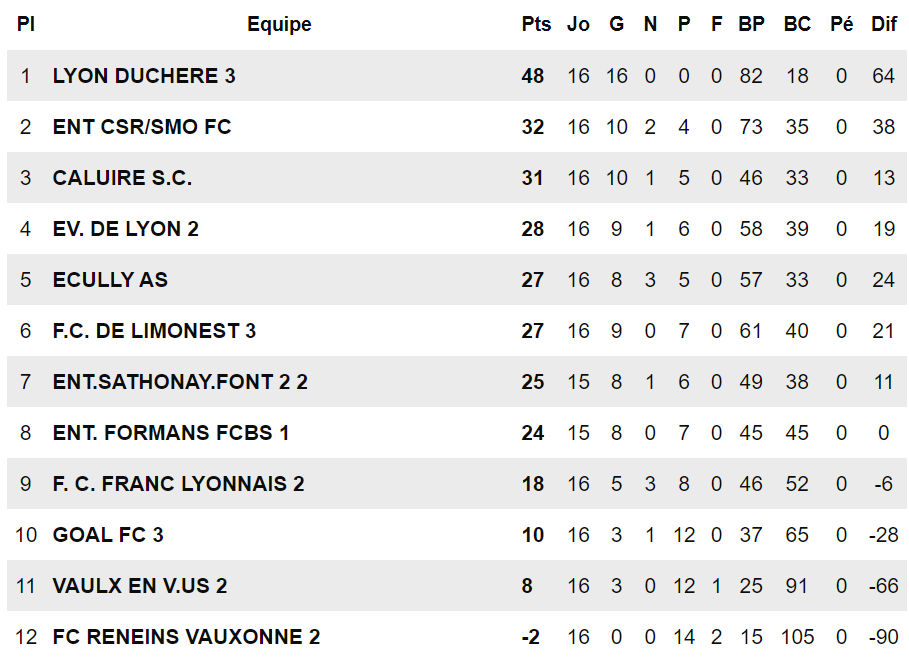Select F.C. DE LIMONEST 3

pyautogui.click(x=154, y=331)
